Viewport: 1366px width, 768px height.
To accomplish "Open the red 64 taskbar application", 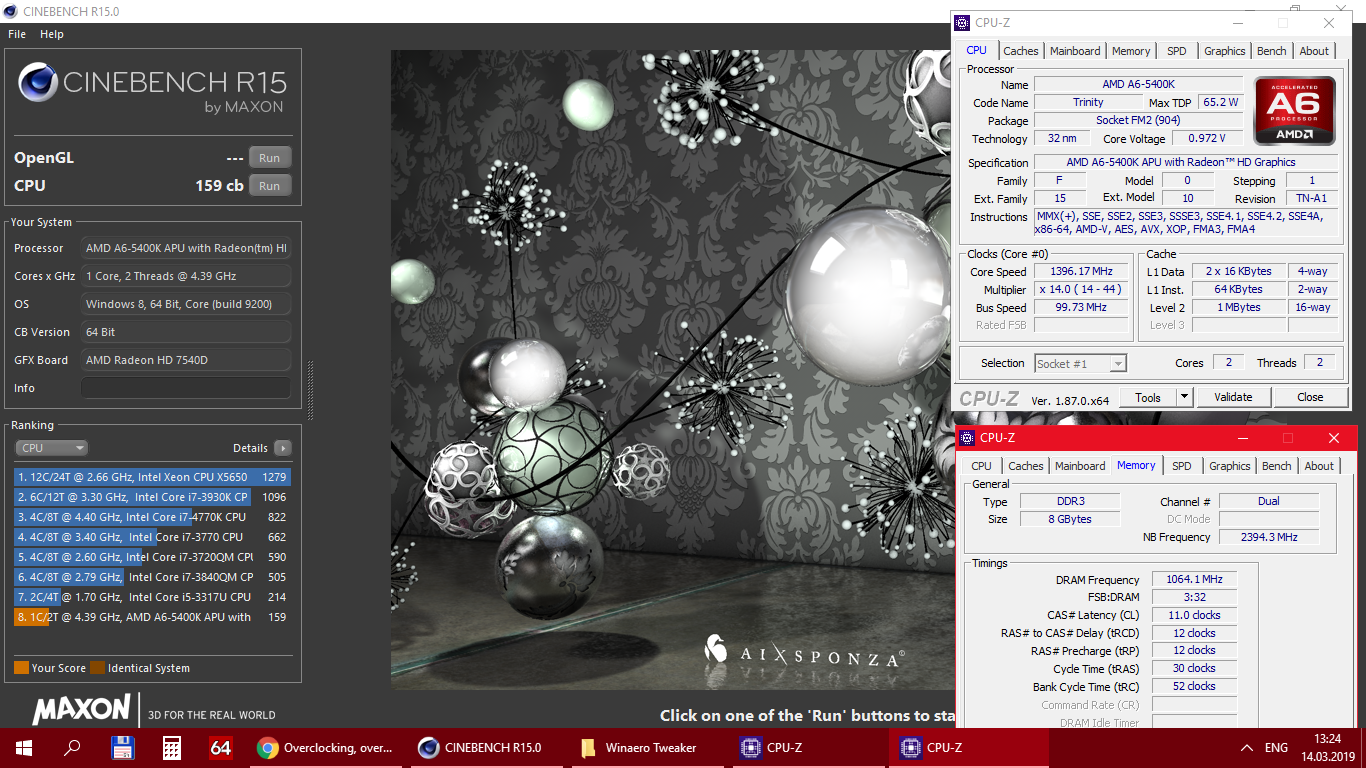I will [x=221, y=747].
